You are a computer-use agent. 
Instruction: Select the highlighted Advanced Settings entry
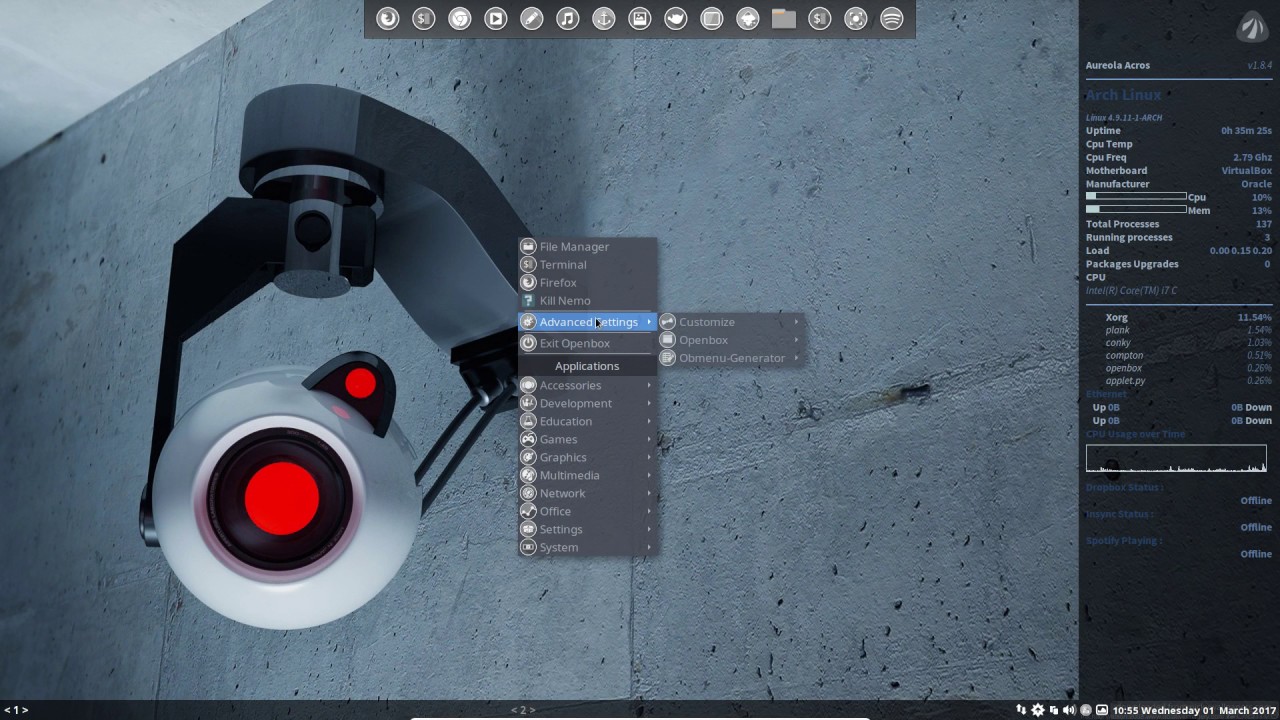(587, 322)
